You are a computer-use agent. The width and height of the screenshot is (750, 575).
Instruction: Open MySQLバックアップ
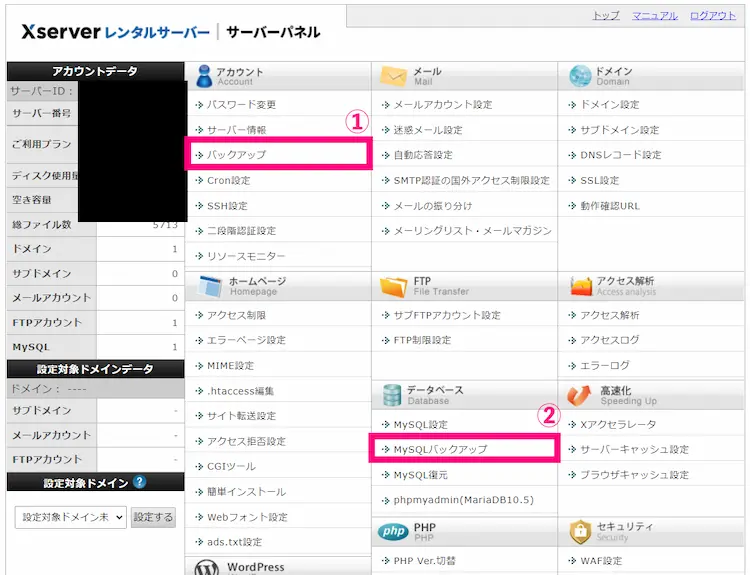[440, 449]
